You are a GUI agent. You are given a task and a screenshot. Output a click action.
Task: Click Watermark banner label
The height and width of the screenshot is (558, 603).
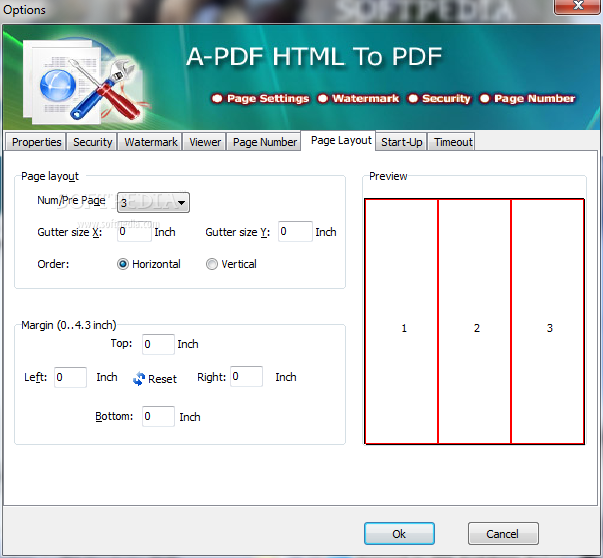click(365, 98)
